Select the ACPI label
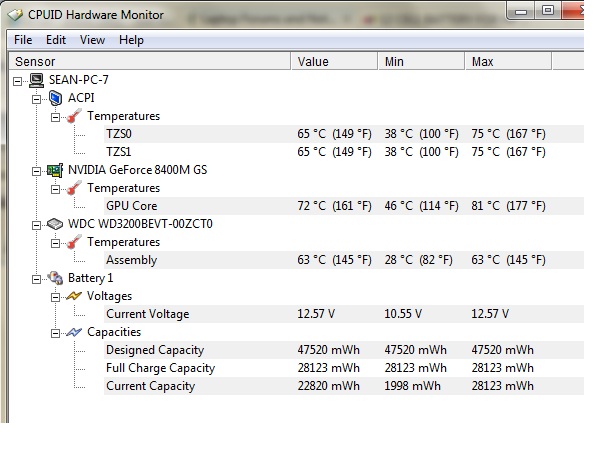Screen dimensions: 600x450 (81, 98)
